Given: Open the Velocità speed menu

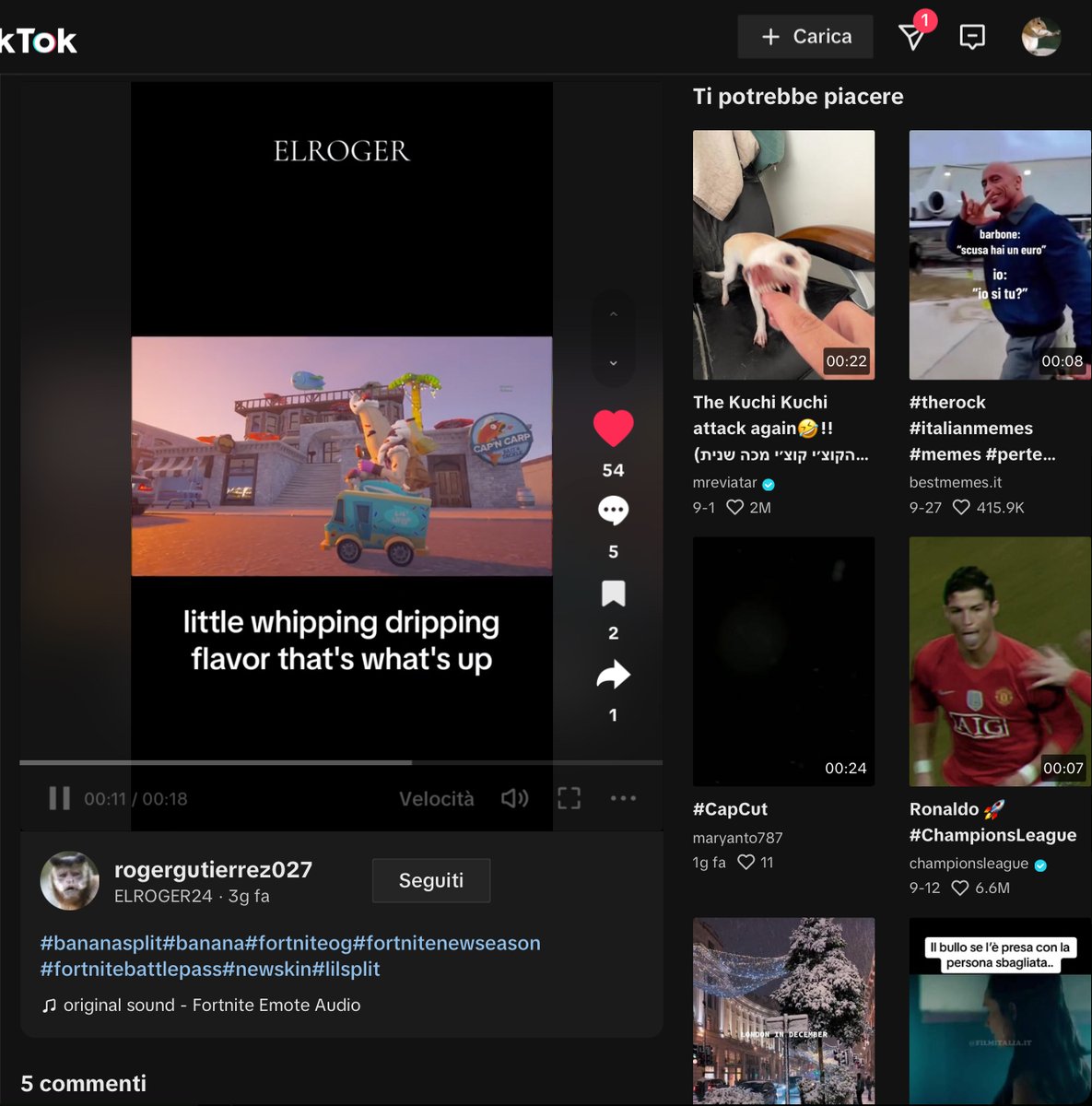Looking at the screenshot, I should 436,799.
